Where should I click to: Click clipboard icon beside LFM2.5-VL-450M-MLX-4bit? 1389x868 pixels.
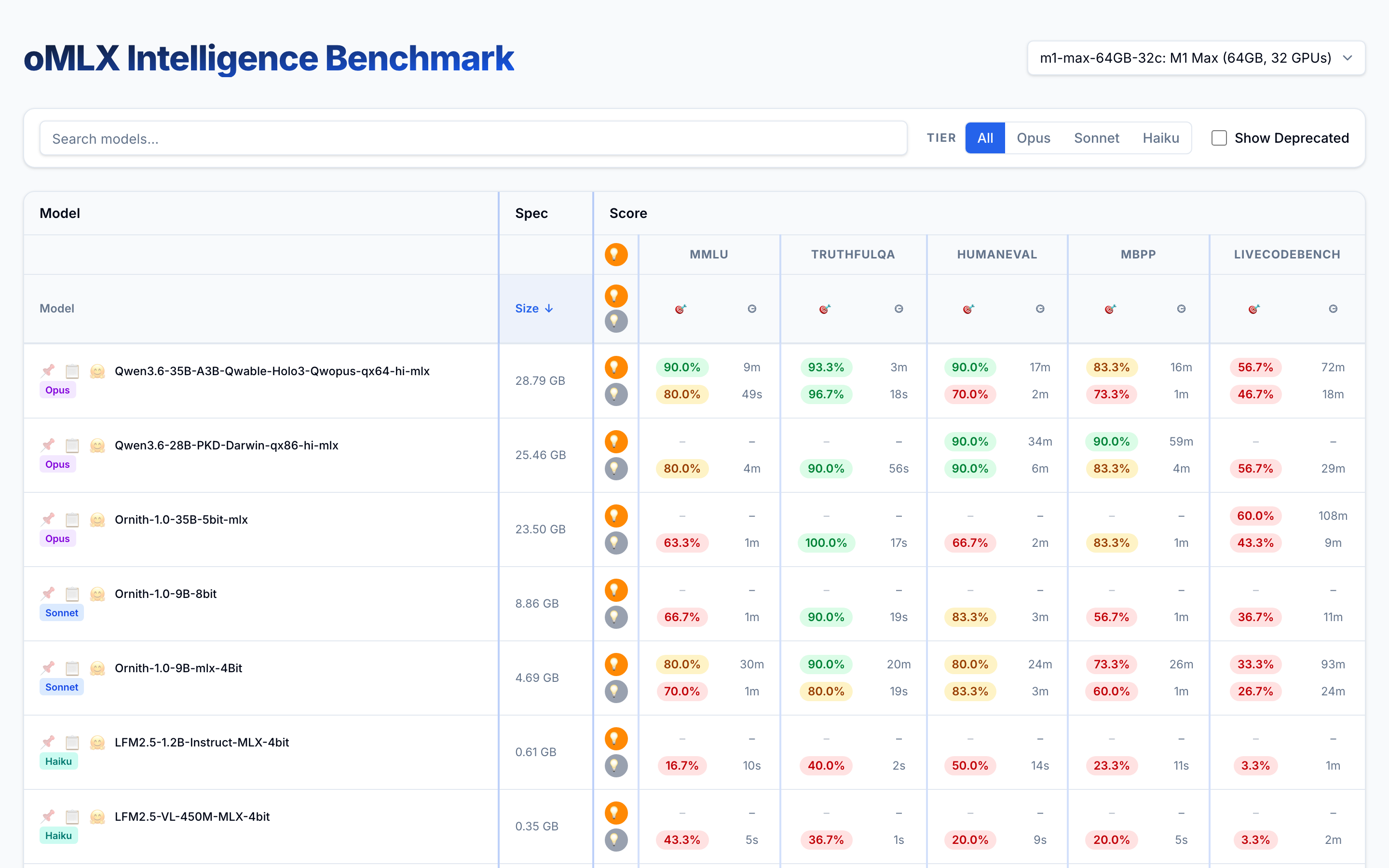72,816
